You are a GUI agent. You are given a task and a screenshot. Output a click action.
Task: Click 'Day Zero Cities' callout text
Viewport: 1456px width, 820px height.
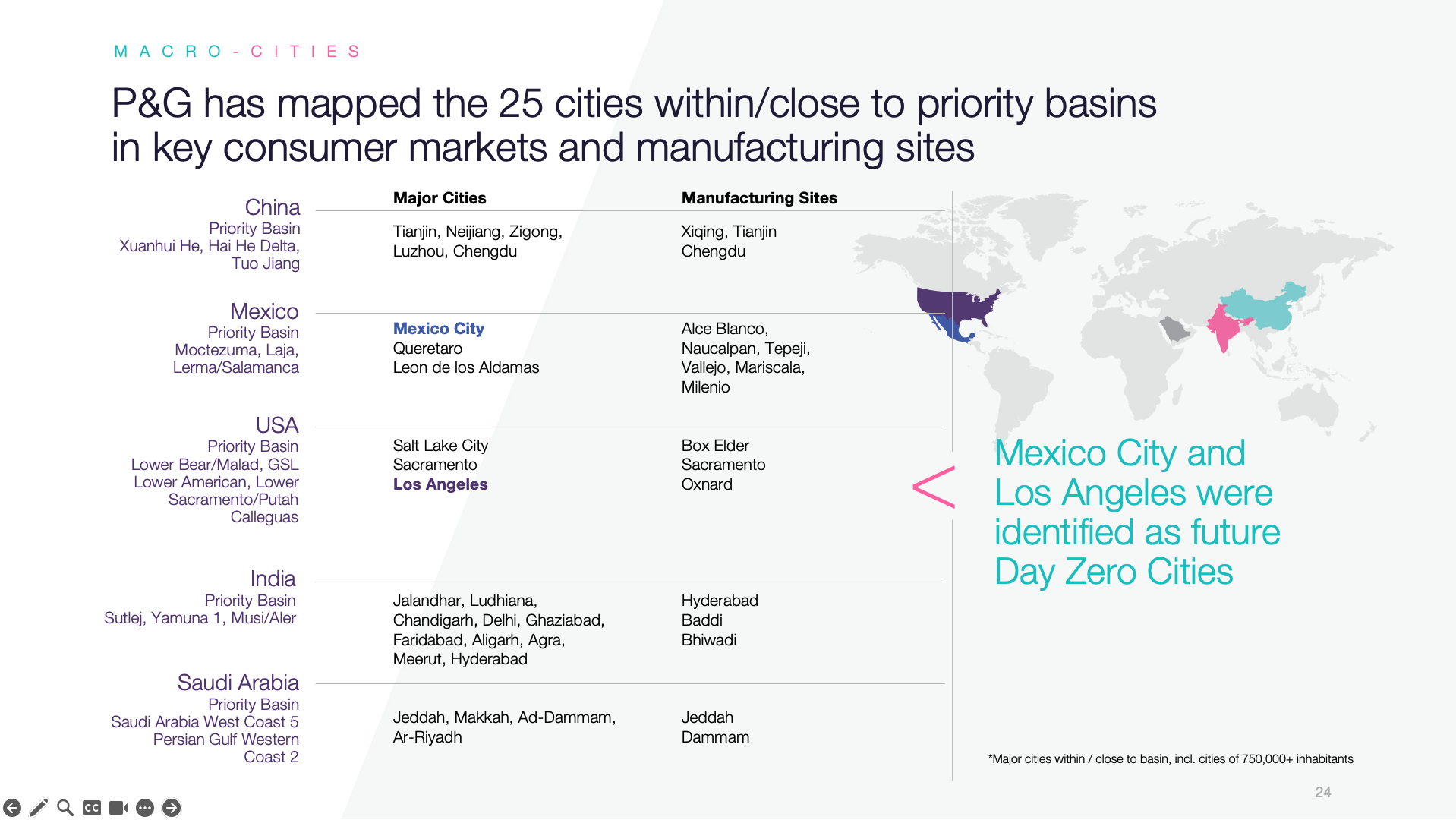click(x=1114, y=572)
